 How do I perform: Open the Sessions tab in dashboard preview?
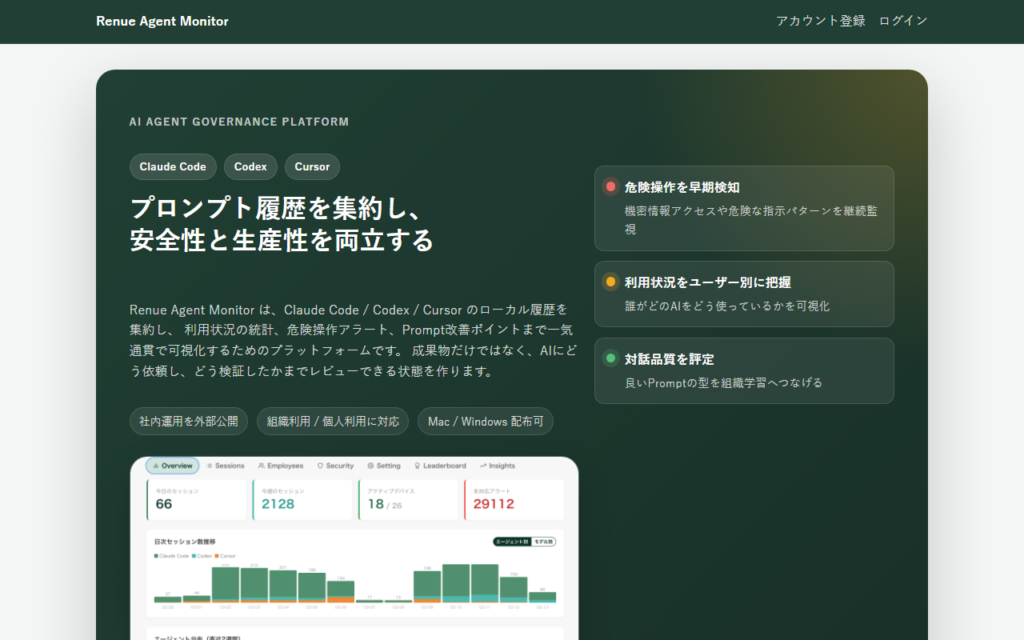[224, 466]
